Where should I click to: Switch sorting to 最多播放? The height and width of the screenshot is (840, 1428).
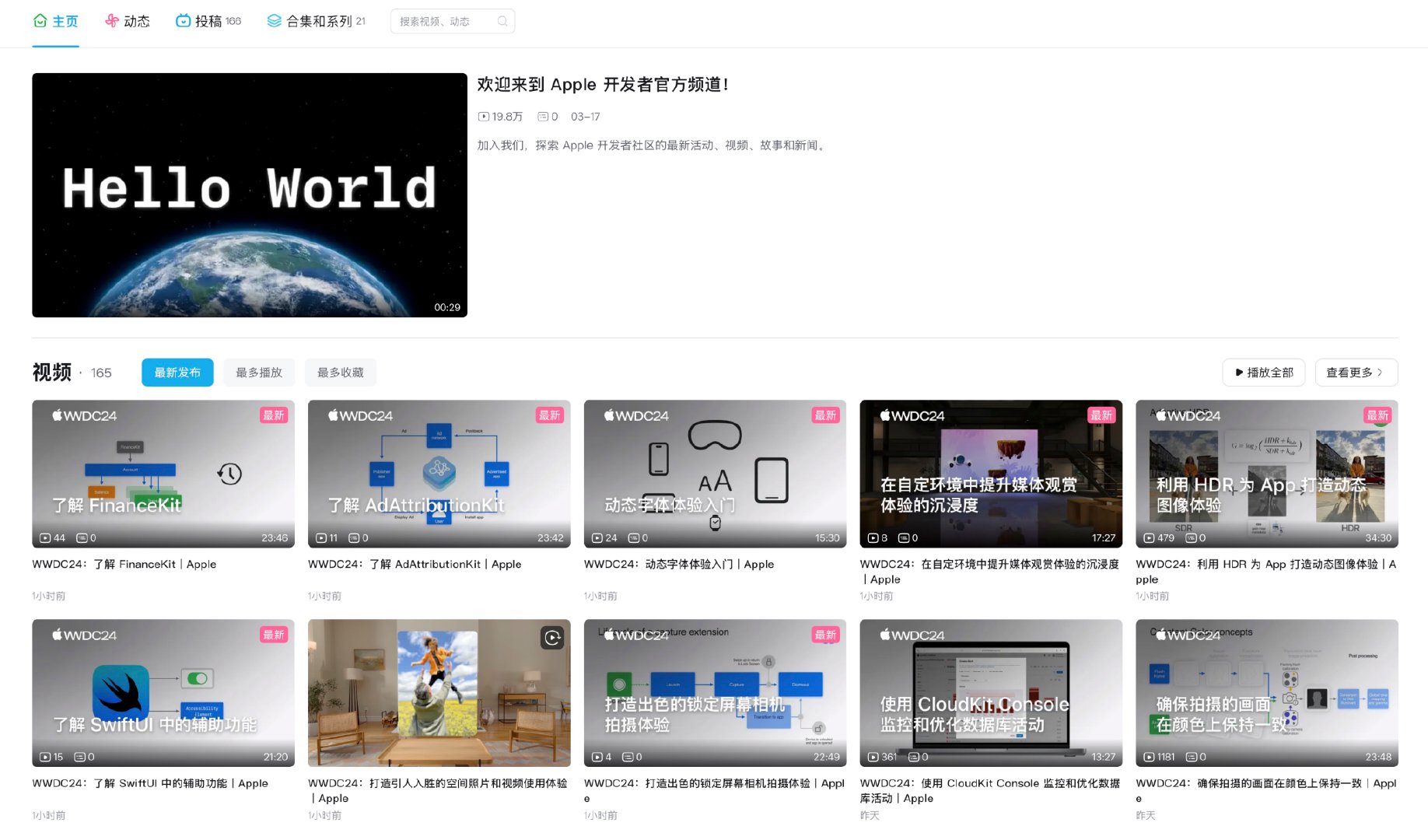(x=258, y=372)
